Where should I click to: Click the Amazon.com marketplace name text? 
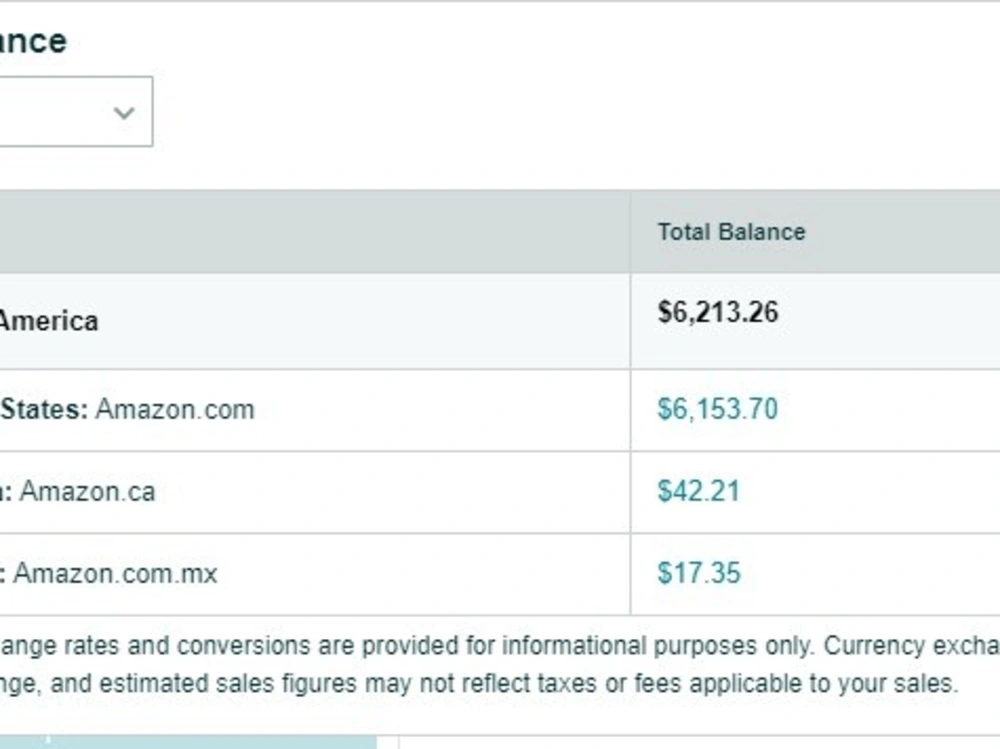[175, 409]
